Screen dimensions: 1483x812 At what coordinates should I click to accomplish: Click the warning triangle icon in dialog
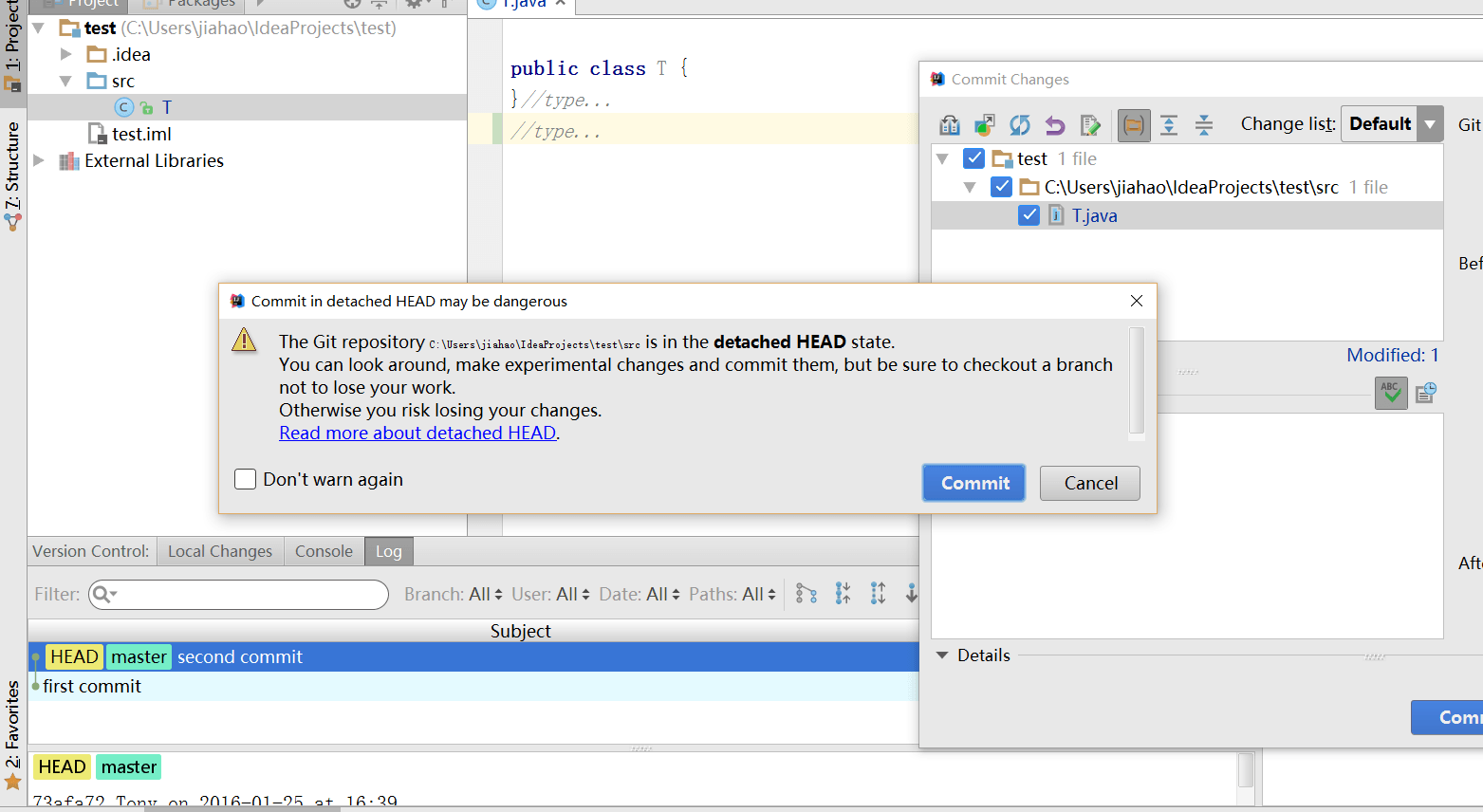click(244, 340)
